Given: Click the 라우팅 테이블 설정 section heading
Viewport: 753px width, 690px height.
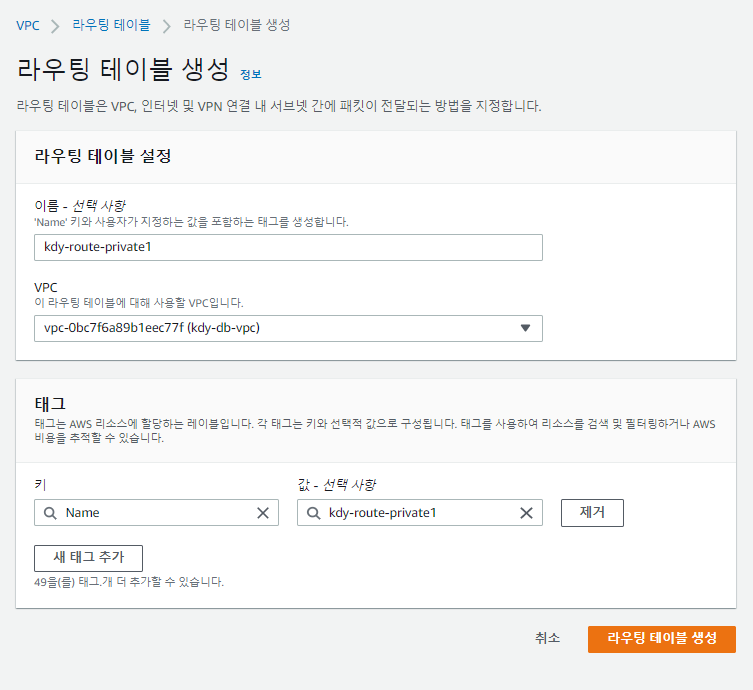Looking at the screenshot, I should (103, 156).
